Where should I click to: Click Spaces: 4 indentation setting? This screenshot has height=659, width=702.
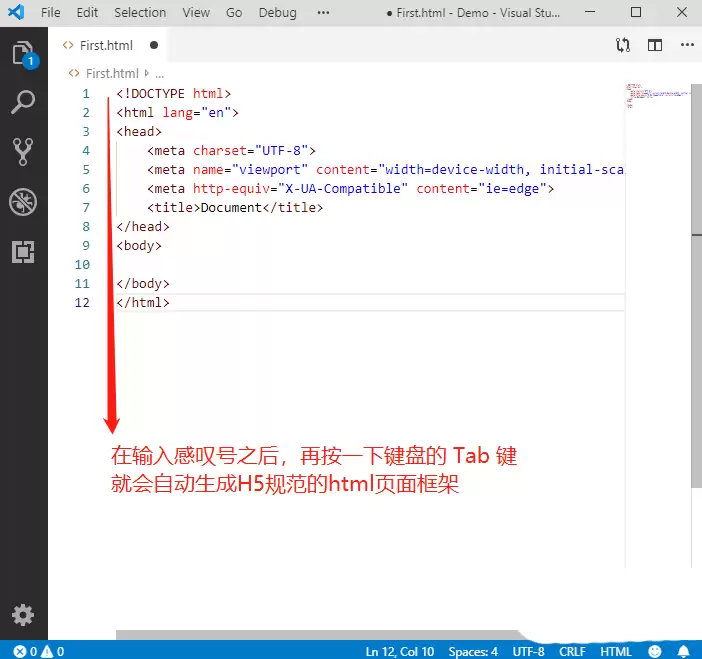click(473, 651)
